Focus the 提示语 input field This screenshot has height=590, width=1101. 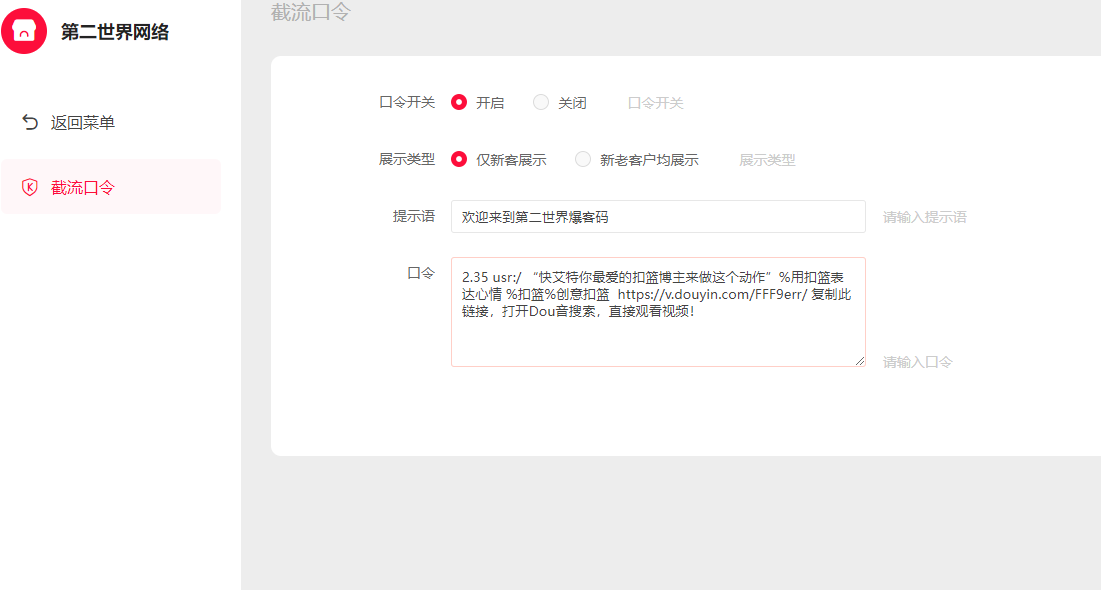coord(657,216)
